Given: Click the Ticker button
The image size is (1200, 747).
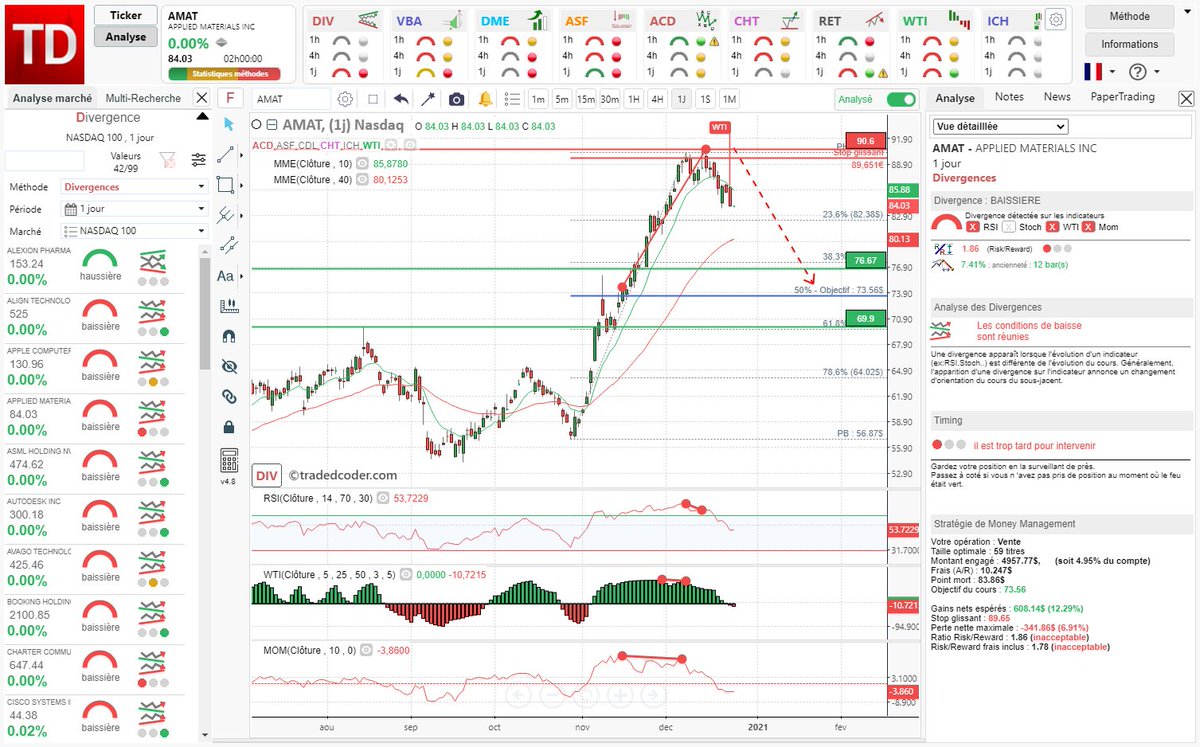Looking at the screenshot, I should pyautogui.click(x=126, y=15).
